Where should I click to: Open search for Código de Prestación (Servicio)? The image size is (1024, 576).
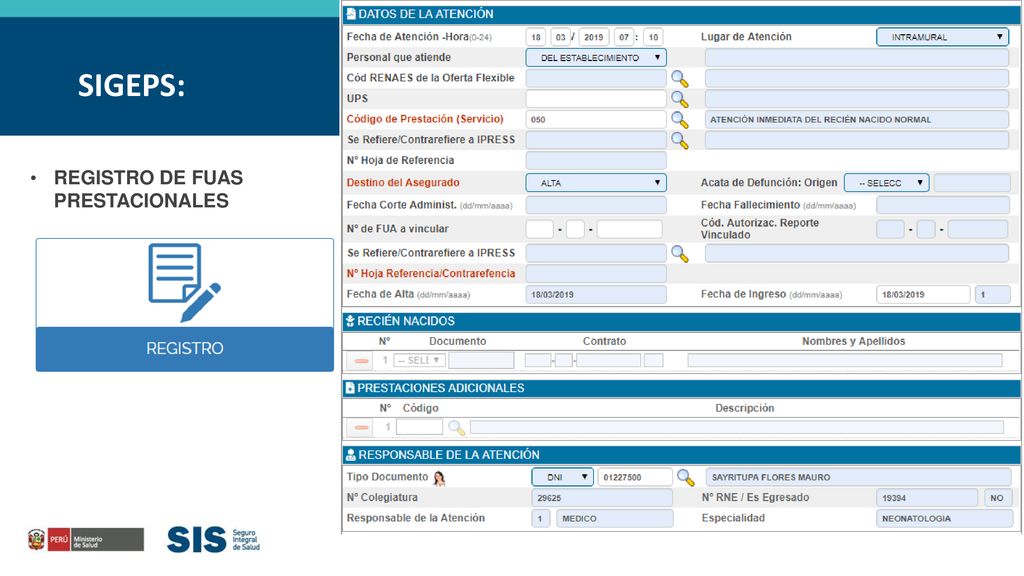coord(680,120)
